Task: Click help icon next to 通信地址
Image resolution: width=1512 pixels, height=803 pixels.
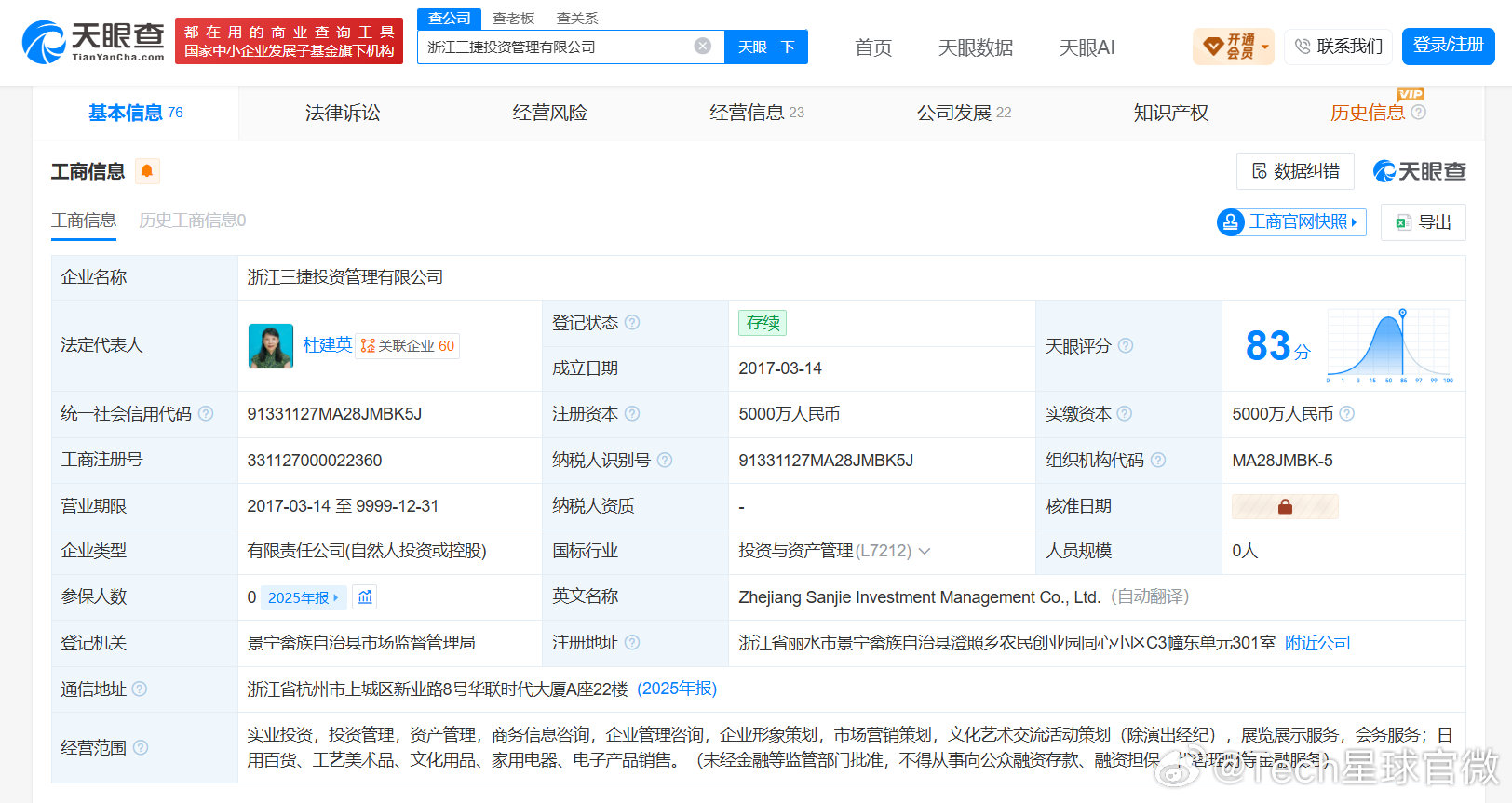Action: tap(140, 689)
